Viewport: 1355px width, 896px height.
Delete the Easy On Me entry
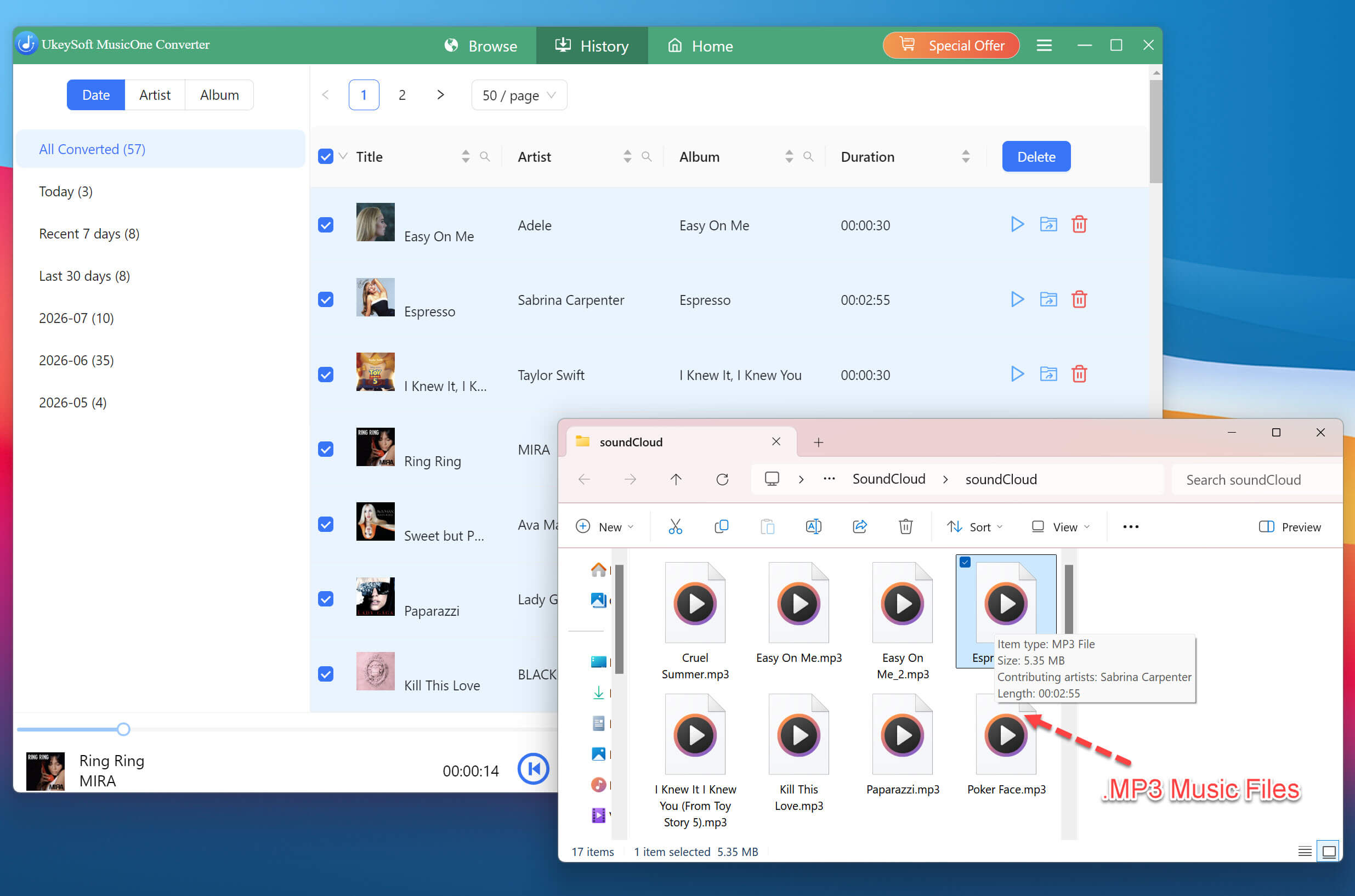pyautogui.click(x=1079, y=225)
